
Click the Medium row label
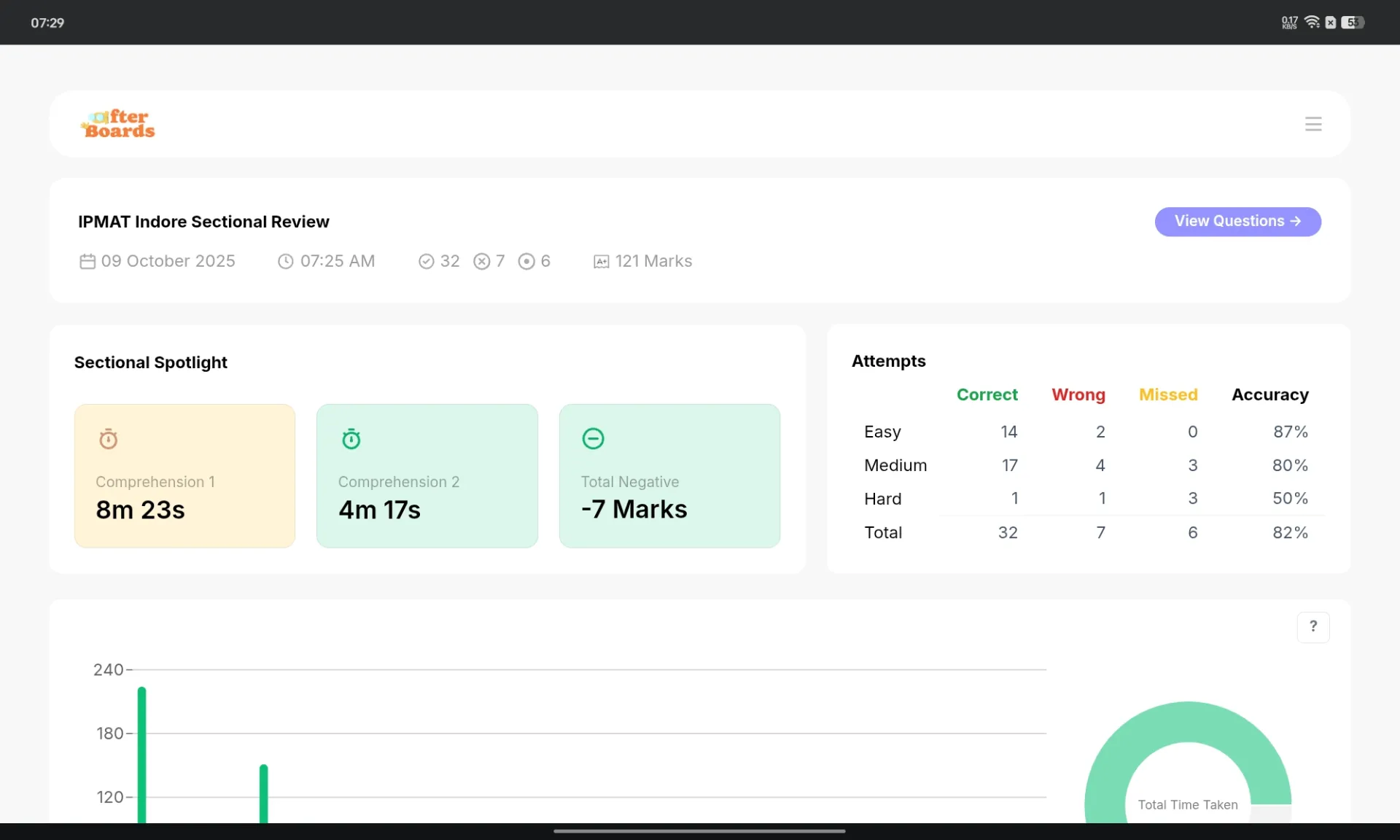click(895, 465)
